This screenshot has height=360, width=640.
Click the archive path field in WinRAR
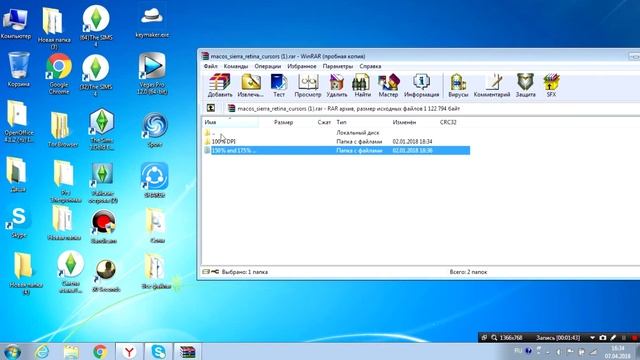tap(431, 109)
